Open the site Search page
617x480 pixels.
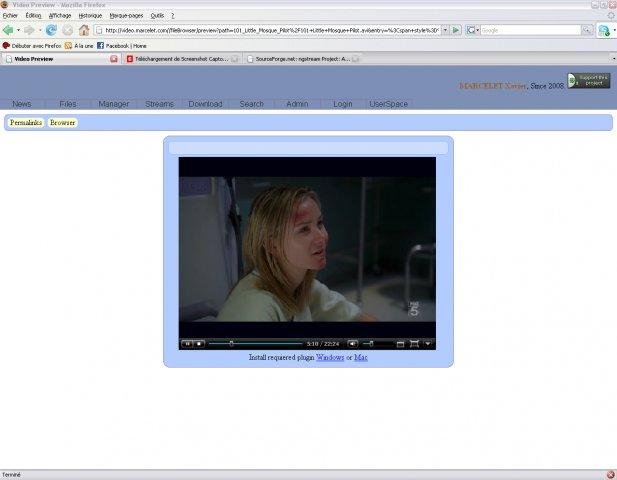(251, 104)
